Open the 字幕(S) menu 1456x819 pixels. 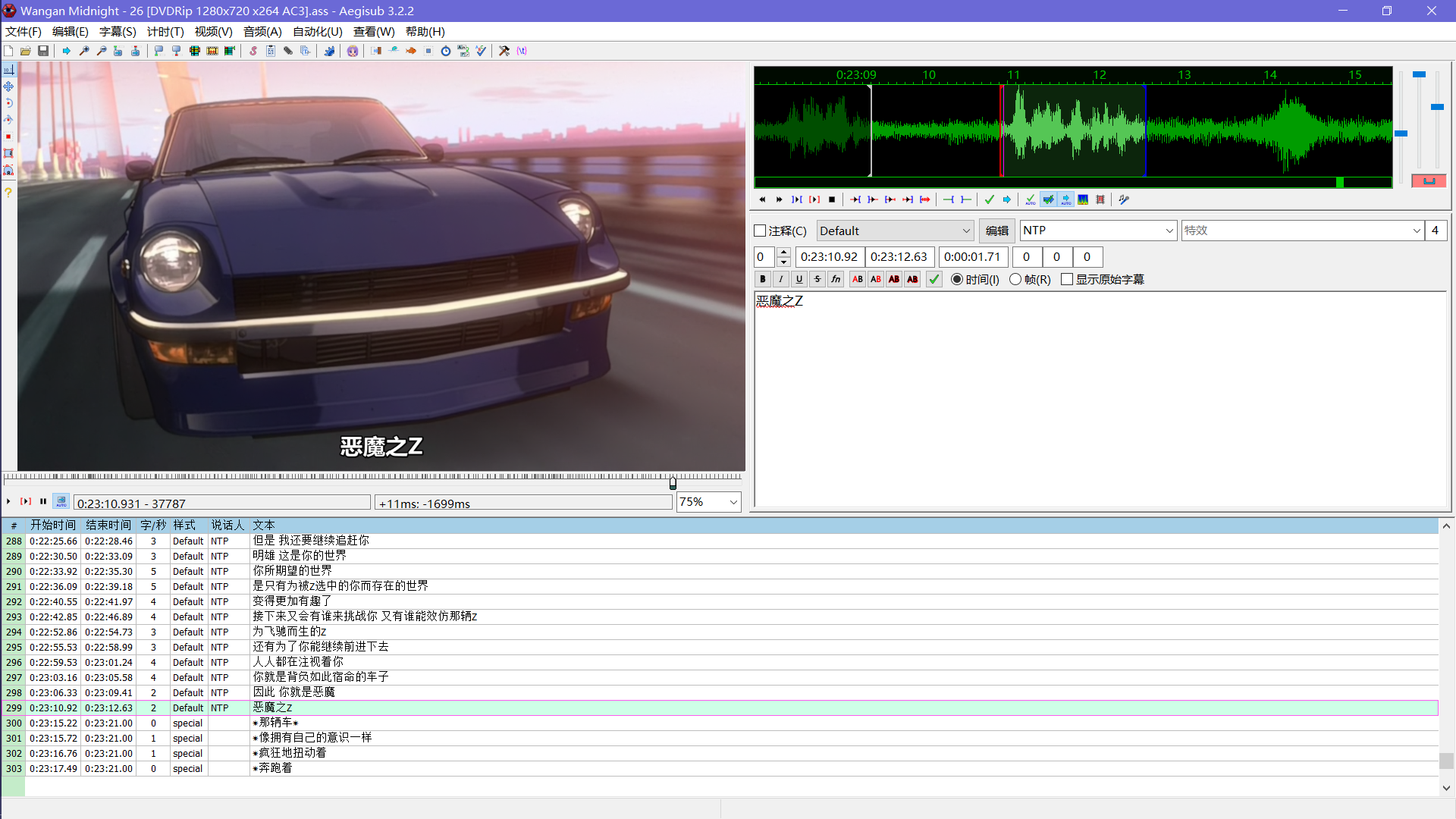[x=118, y=31]
